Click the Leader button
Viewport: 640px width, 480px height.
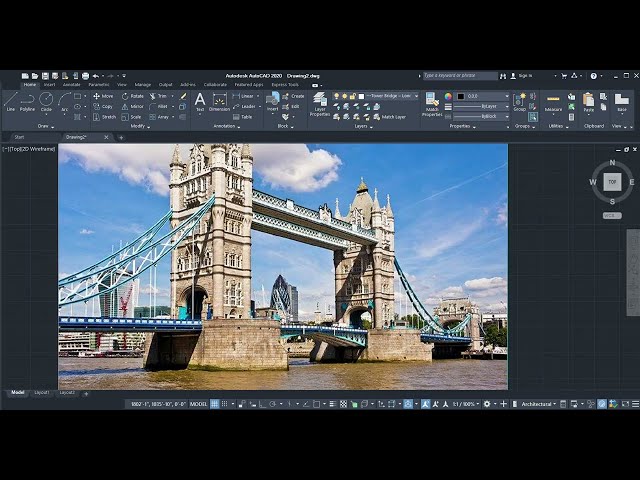tap(244, 107)
